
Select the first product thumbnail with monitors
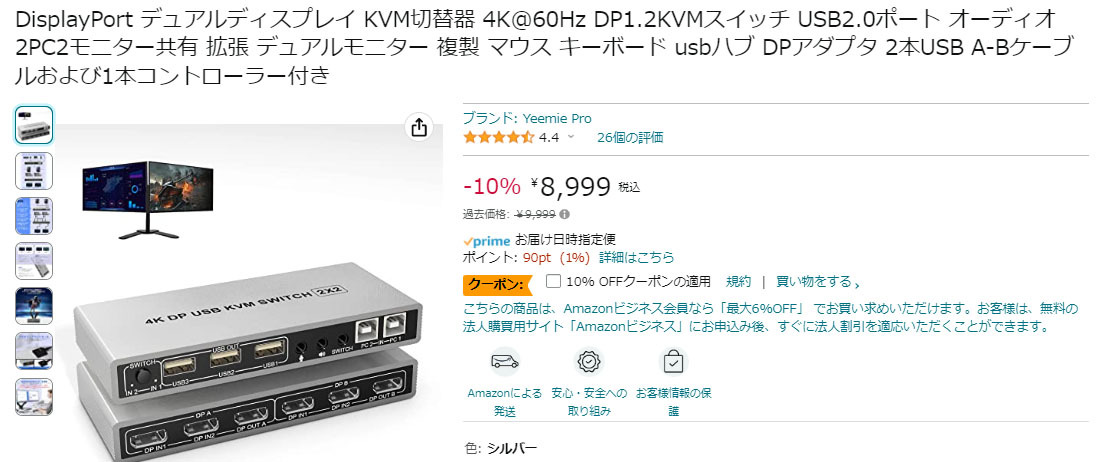[33, 126]
